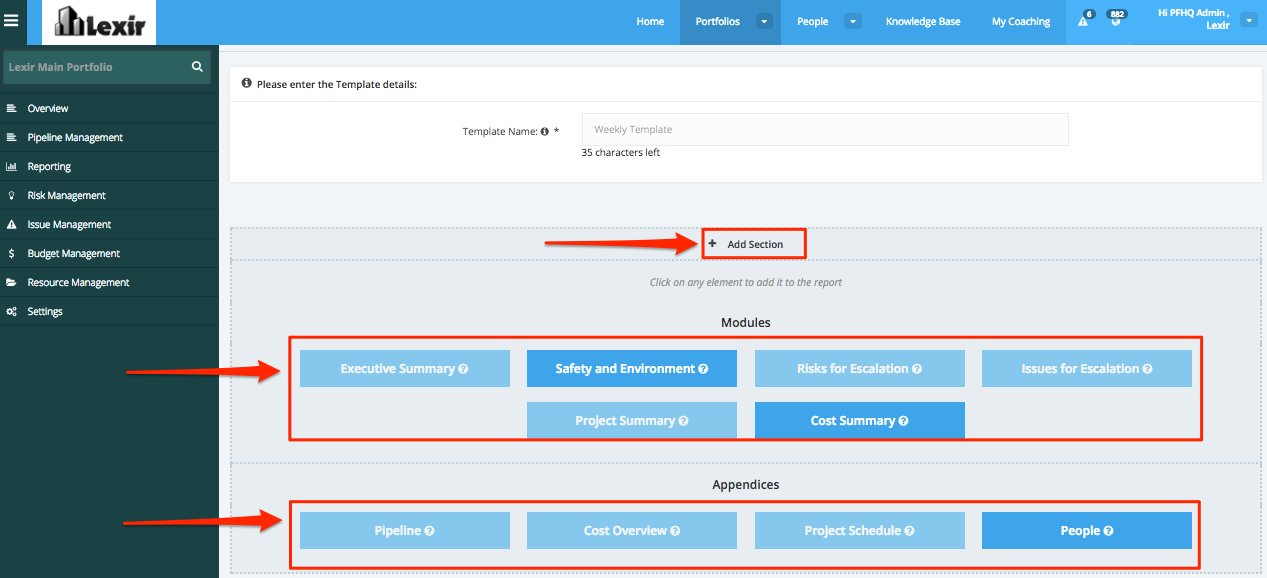Add the Project Schedule appendix
Image resolution: width=1267 pixels, height=578 pixels.
click(x=860, y=531)
